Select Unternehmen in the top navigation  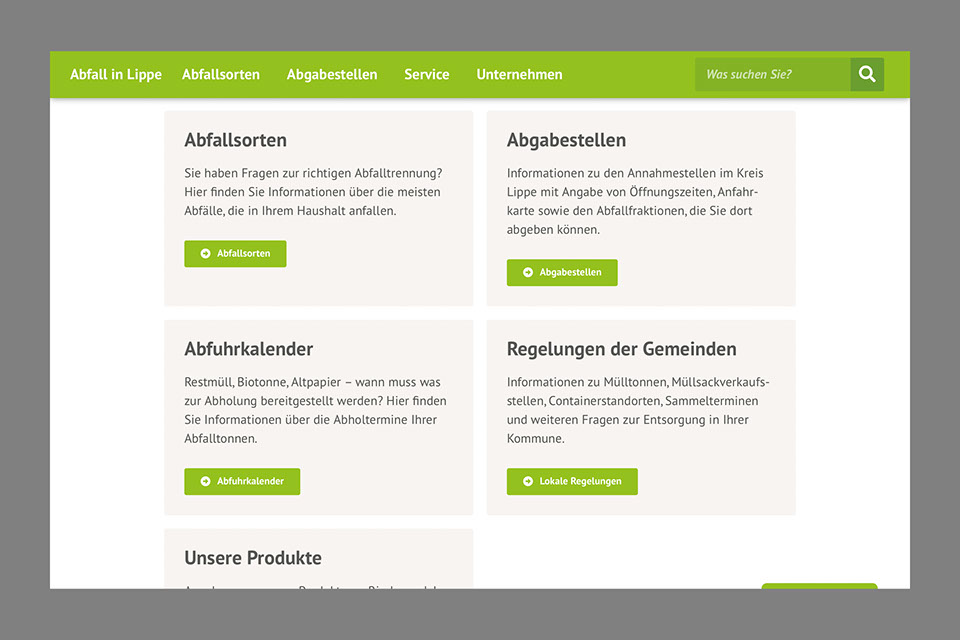click(x=519, y=74)
